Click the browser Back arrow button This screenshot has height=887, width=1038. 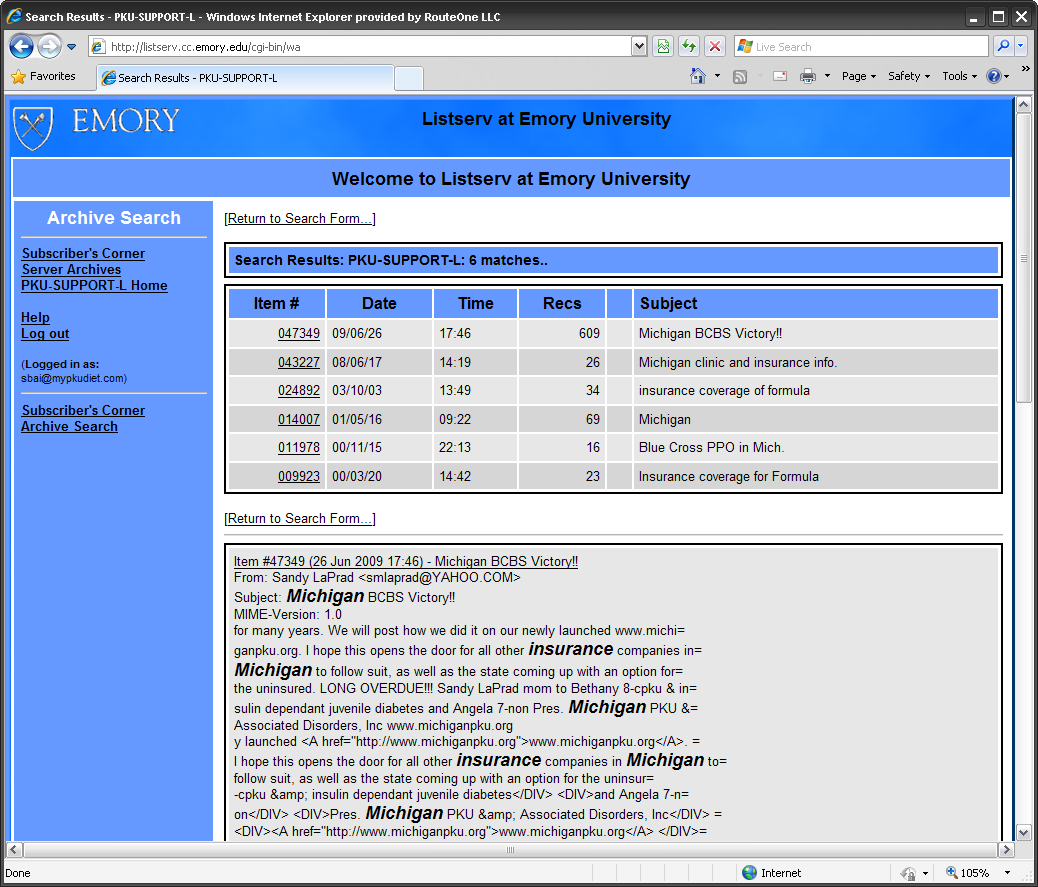(x=22, y=46)
